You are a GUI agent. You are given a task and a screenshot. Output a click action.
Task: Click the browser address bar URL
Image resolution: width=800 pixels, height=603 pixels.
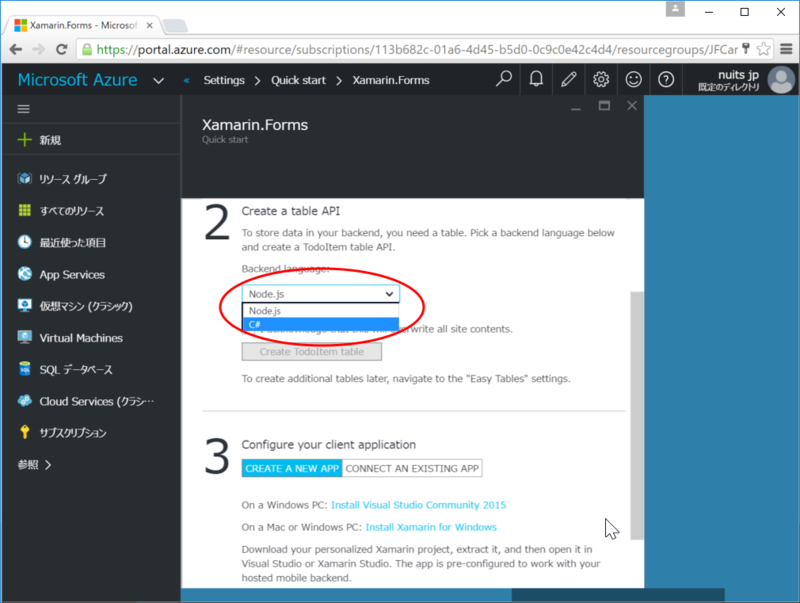tap(417, 49)
